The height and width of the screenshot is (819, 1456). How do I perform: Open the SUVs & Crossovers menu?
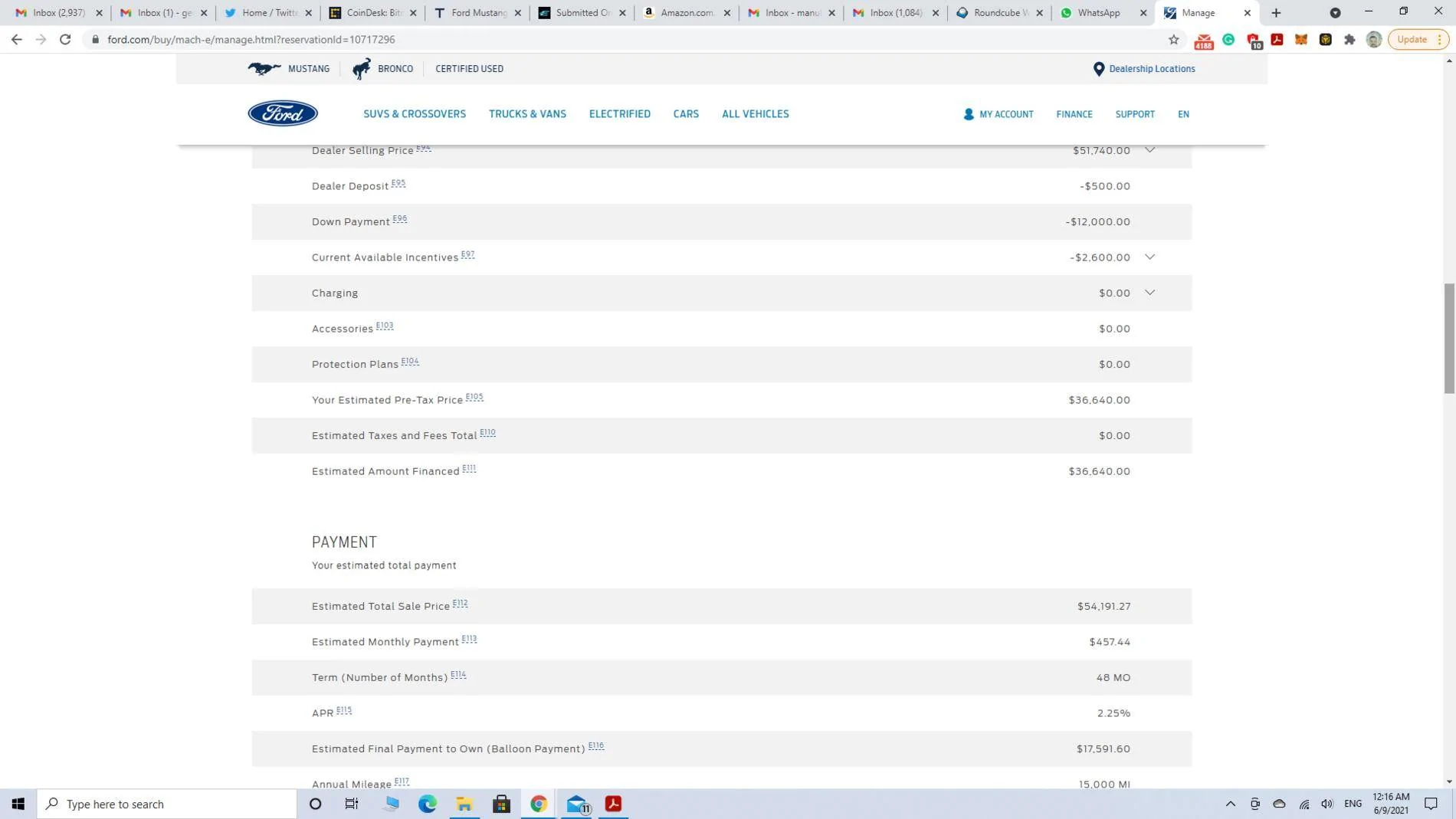[415, 113]
